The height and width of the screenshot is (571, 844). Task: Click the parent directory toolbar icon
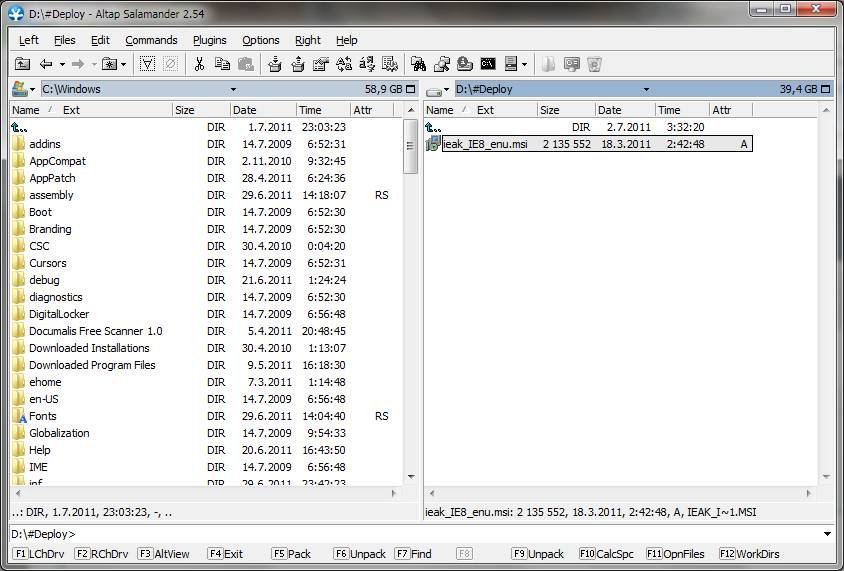[22, 64]
